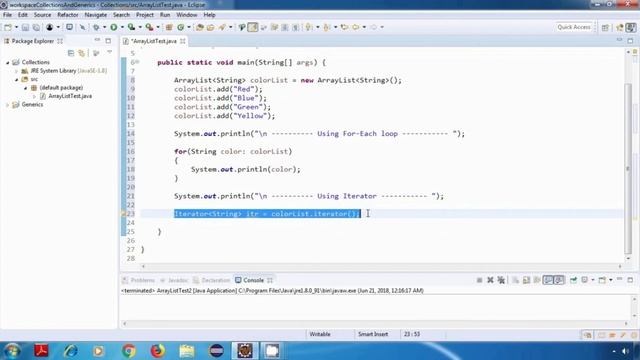The width and height of the screenshot is (640, 360).
Task: Click the Open Perspective icon
Action: [x=605, y=27]
